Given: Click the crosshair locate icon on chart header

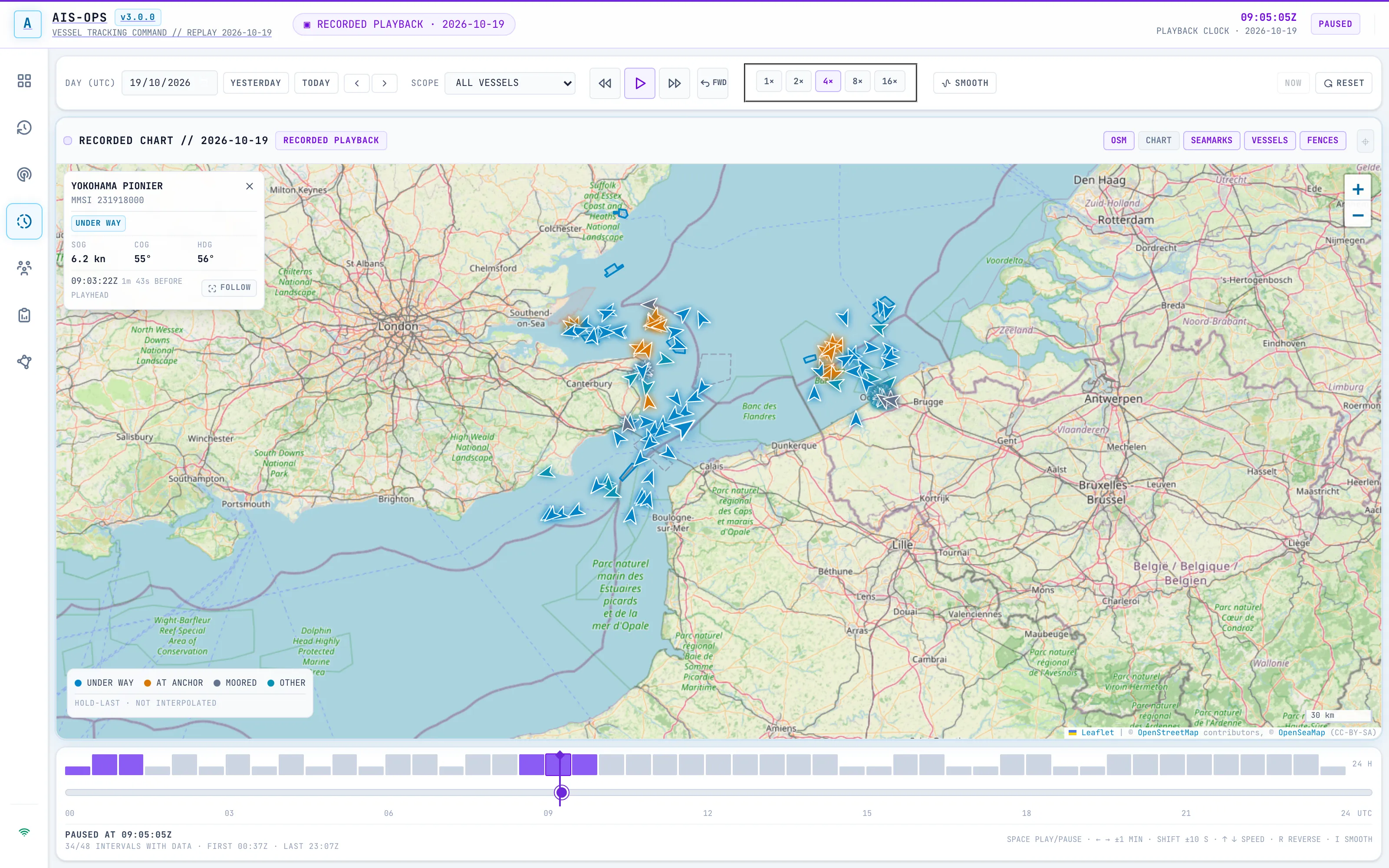Looking at the screenshot, I should click(1366, 141).
